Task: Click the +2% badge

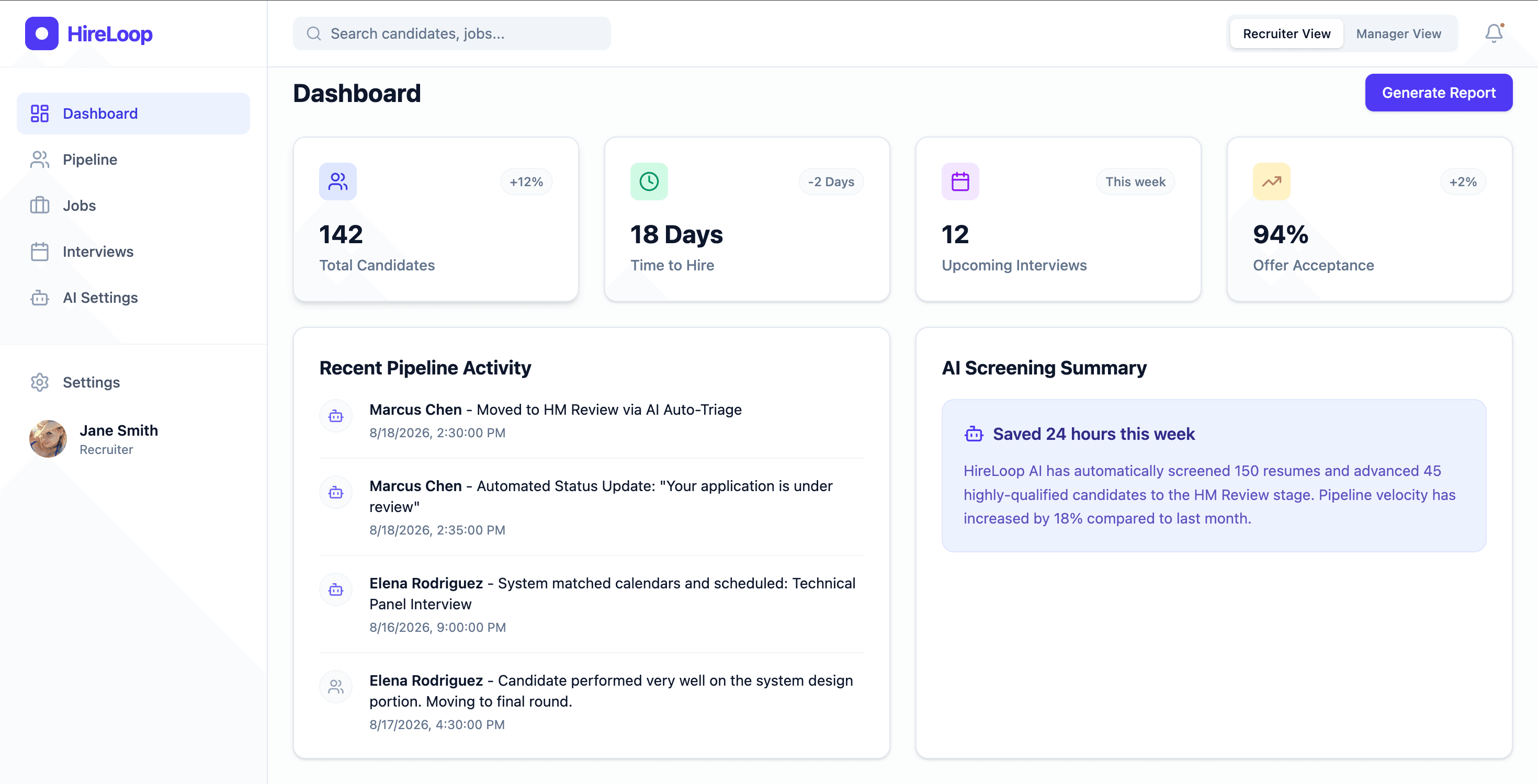Action: (x=1463, y=181)
